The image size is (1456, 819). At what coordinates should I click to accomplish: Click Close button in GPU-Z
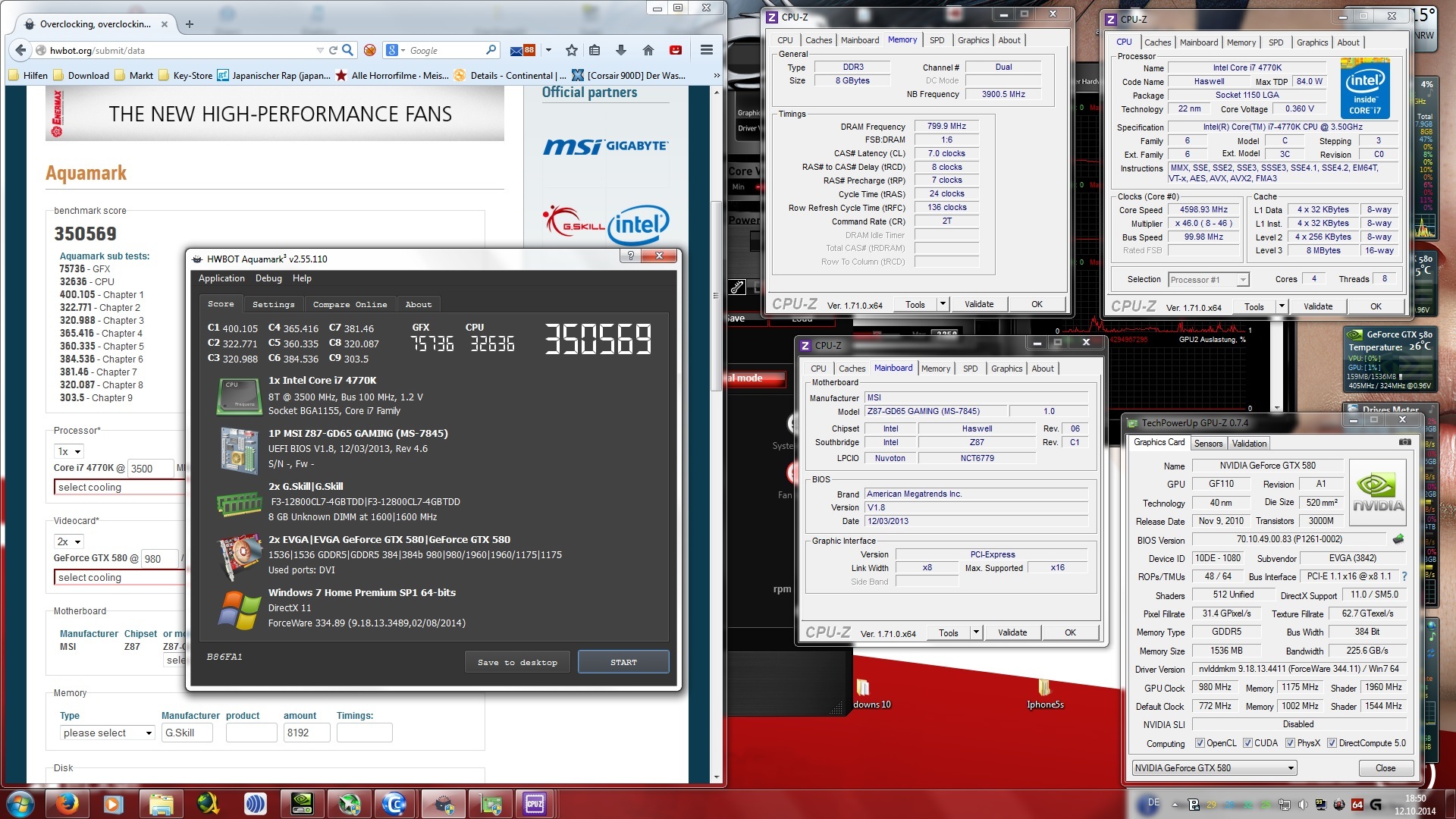(1385, 768)
